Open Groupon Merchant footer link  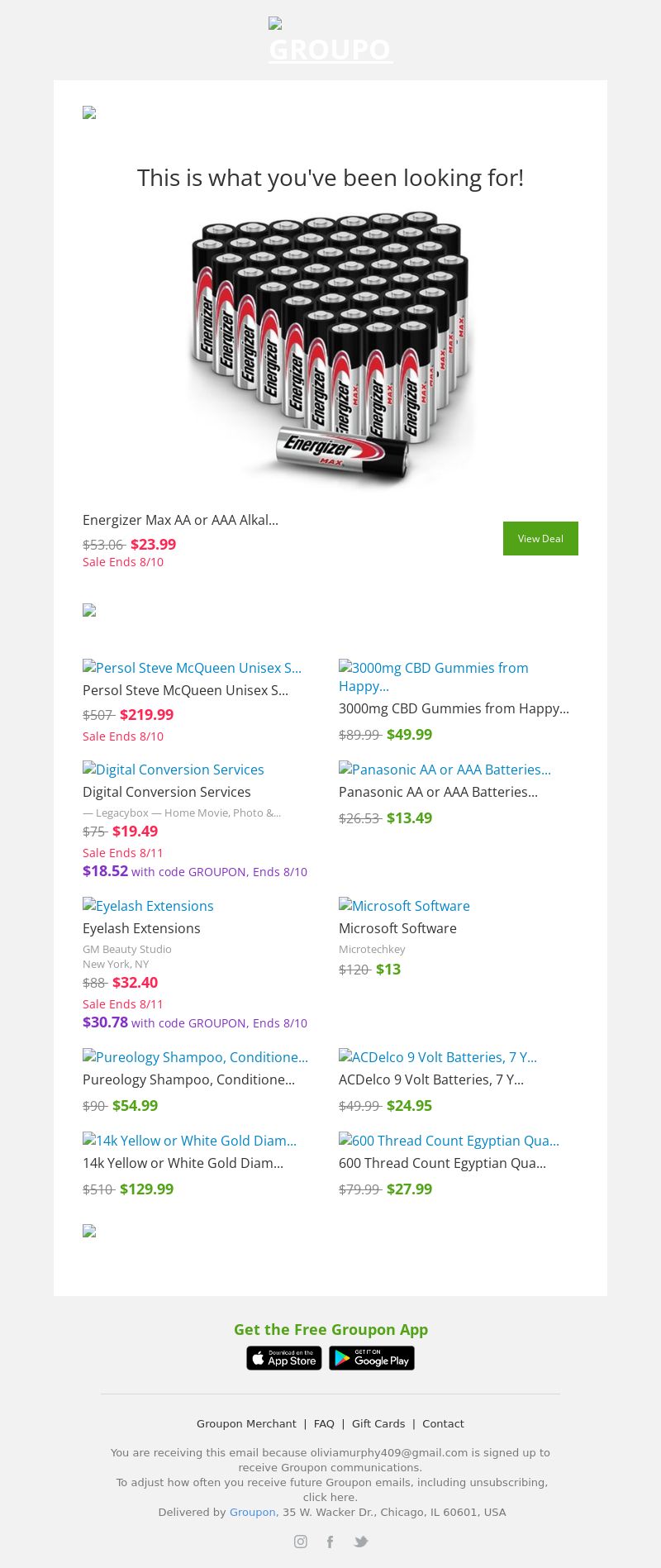pyautogui.click(x=246, y=1423)
